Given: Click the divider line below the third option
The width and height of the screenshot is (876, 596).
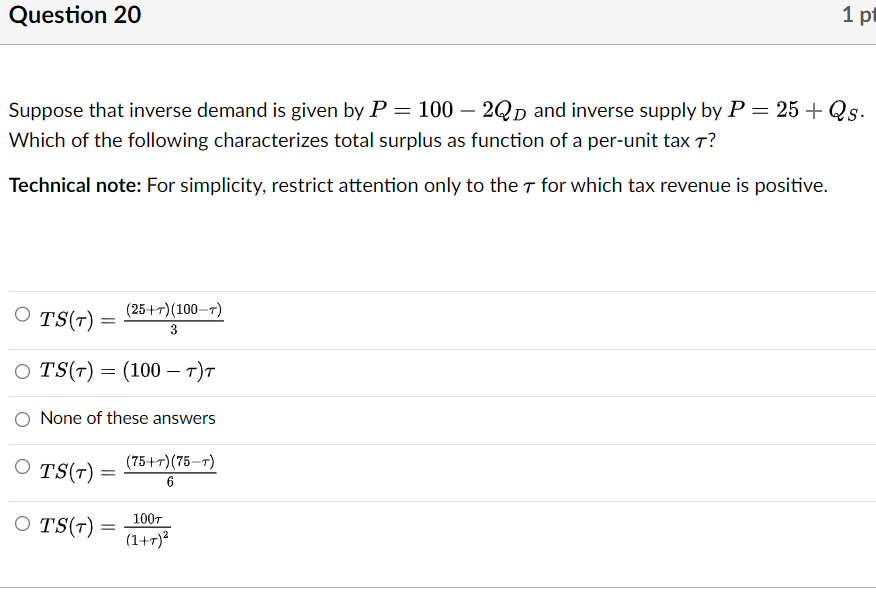Looking at the screenshot, I should 438,443.
